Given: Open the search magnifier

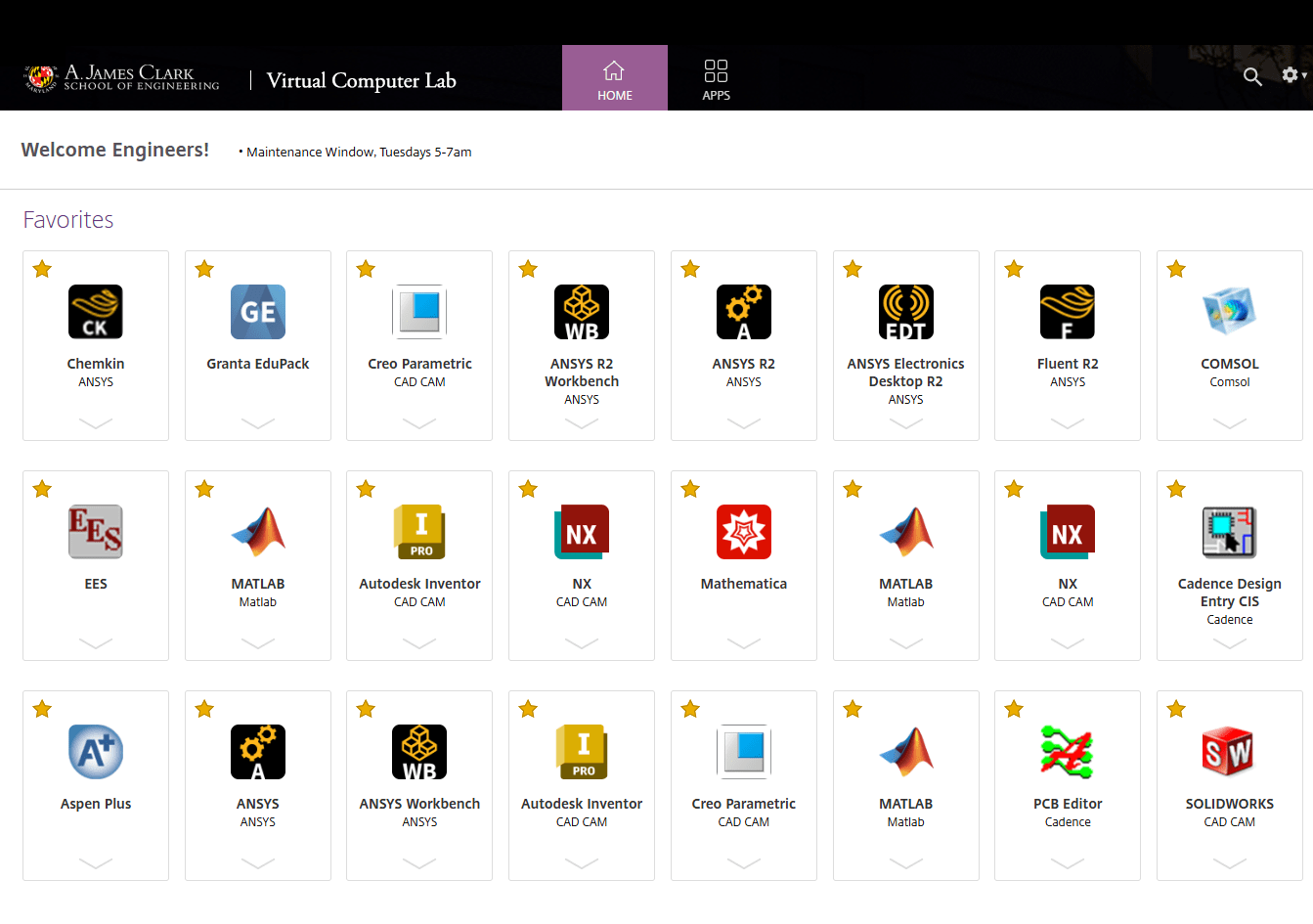Looking at the screenshot, I should pos(1252,76).
